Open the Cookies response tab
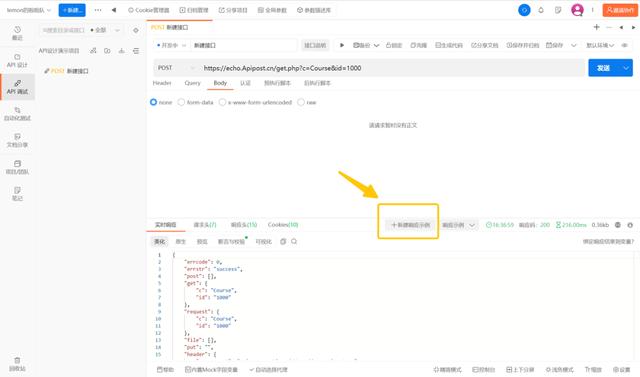 tap(283, 225)
